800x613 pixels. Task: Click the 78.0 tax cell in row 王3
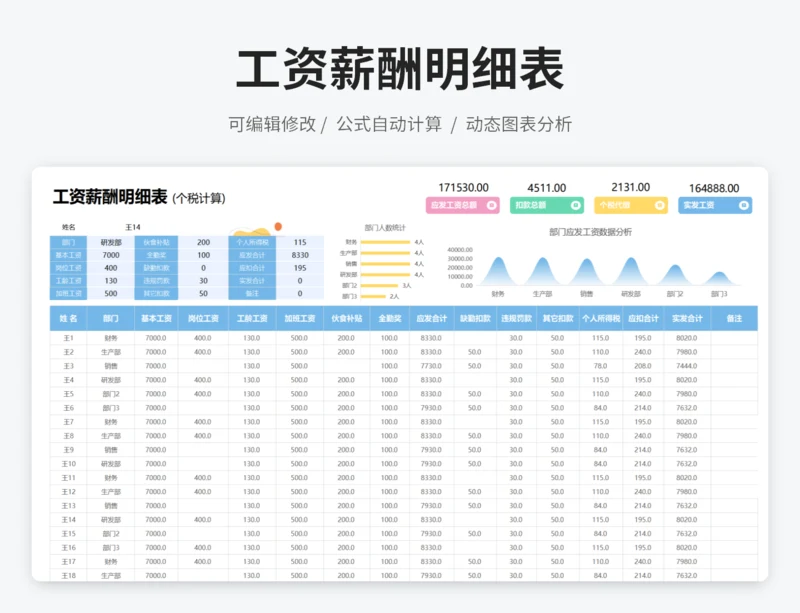pos(601,366)
